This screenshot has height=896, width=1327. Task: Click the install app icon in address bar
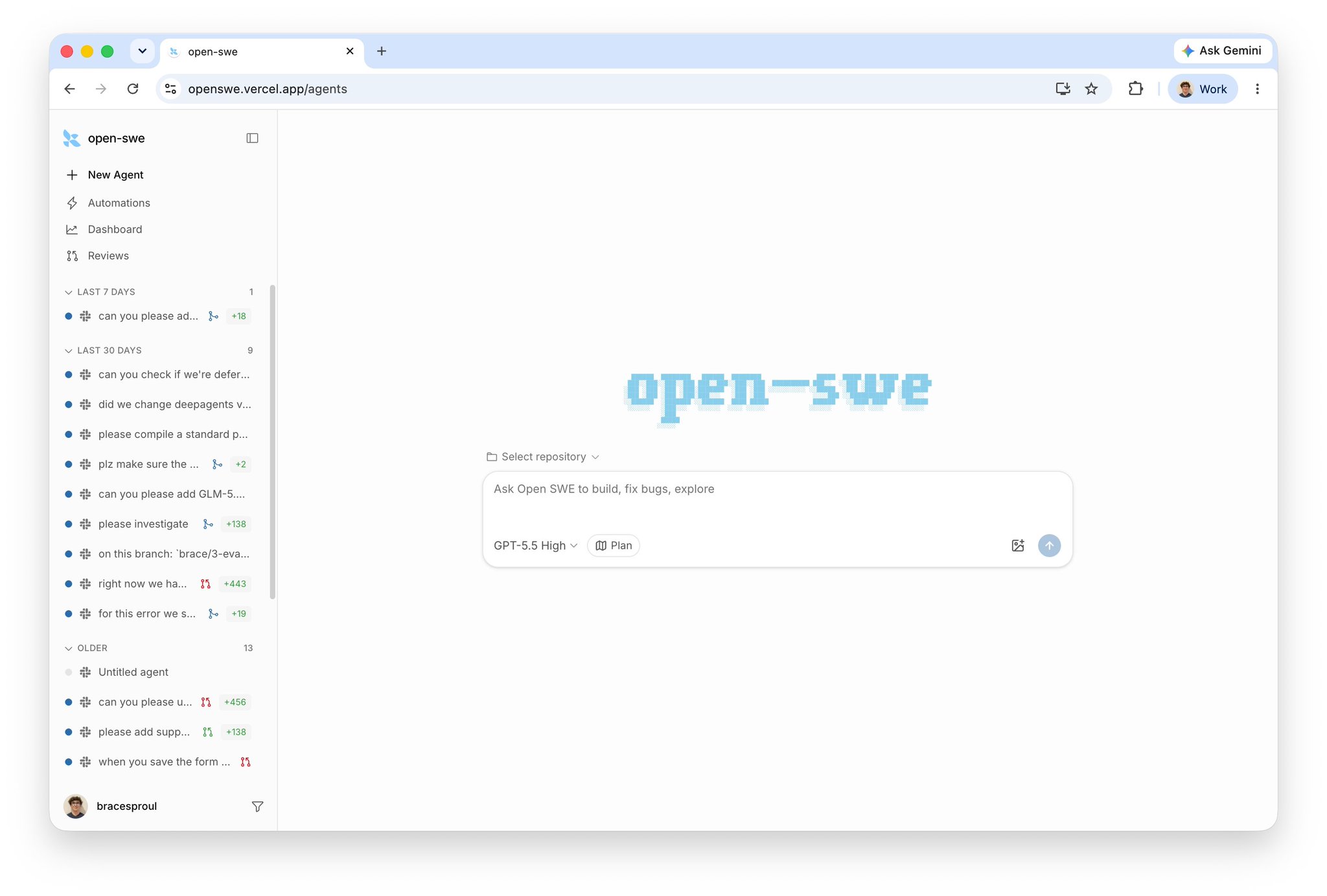[x=1063, y=89]
